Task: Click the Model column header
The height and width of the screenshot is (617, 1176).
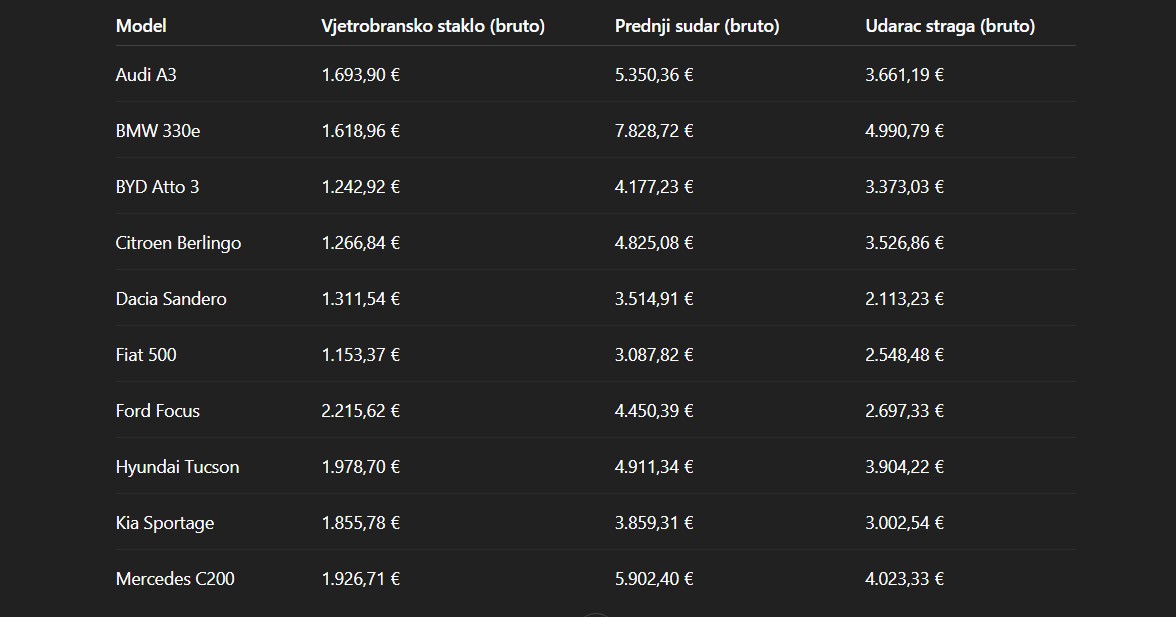Action: [141, 26]
